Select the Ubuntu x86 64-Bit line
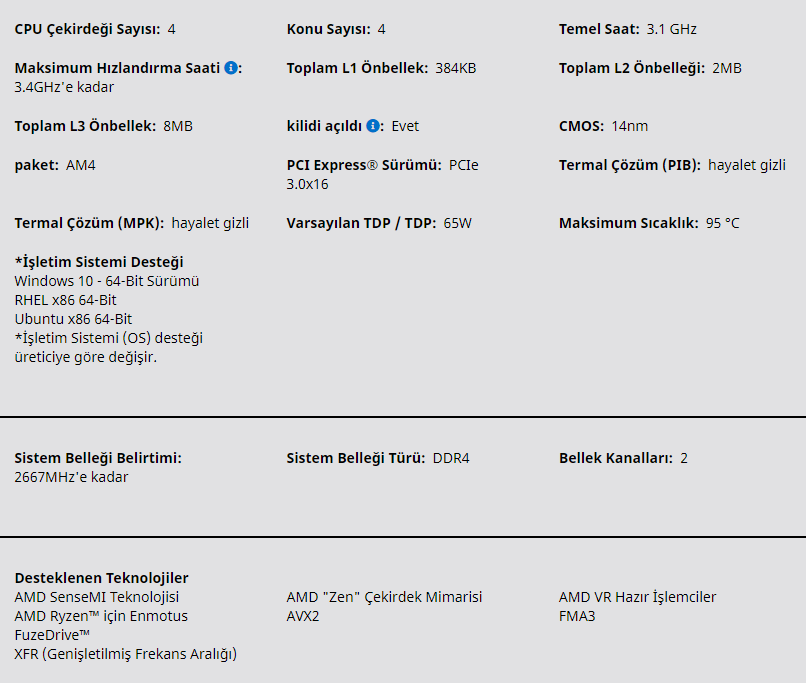The width and height of the screenshot is (806, 683). tap(73, 319)
